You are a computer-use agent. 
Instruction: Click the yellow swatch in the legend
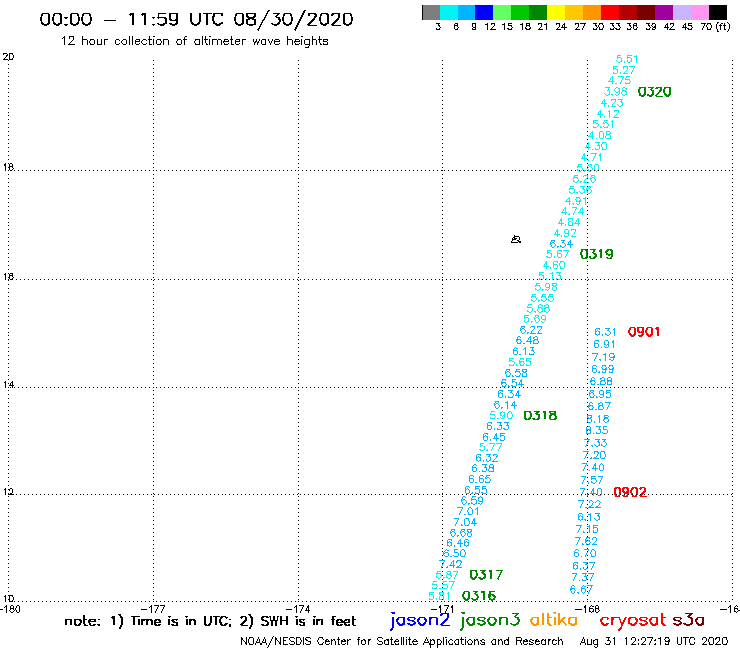click(x=556, y=12)
